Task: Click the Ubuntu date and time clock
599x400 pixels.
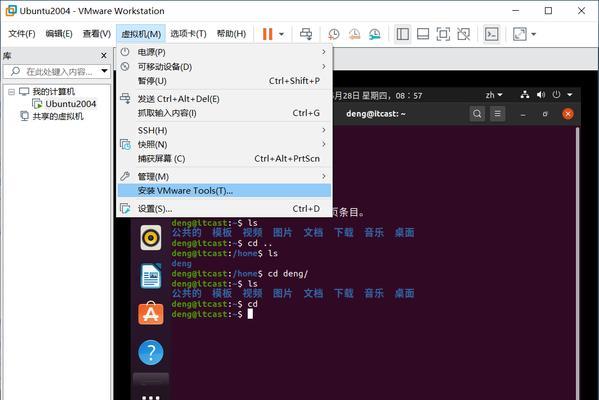Action: tap(377, 95)
